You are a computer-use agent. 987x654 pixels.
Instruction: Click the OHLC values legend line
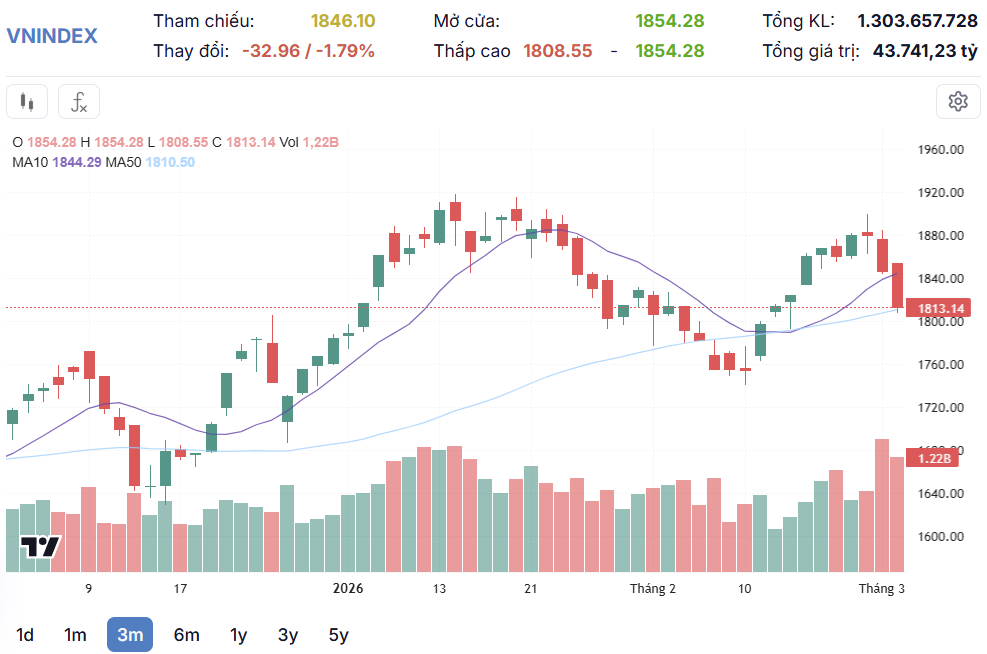pos(175,143)
